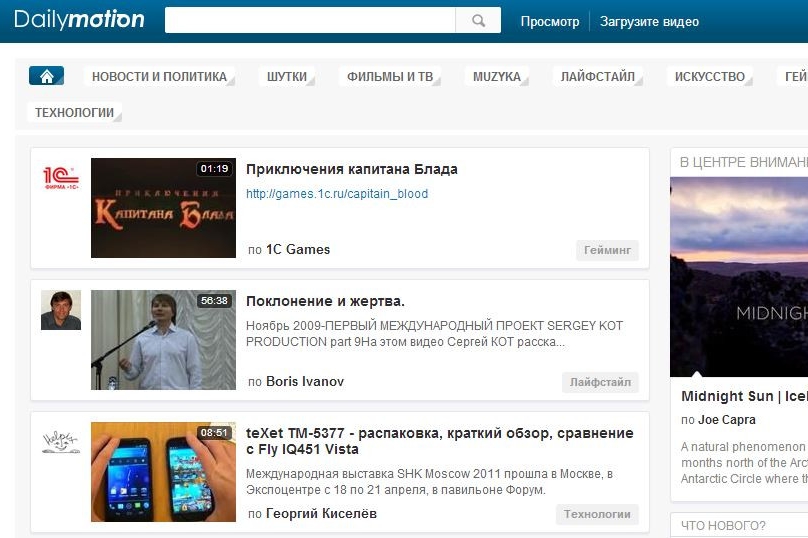
Task: Click the Международная выставка SHK description
Action: [x=429, y=481]
